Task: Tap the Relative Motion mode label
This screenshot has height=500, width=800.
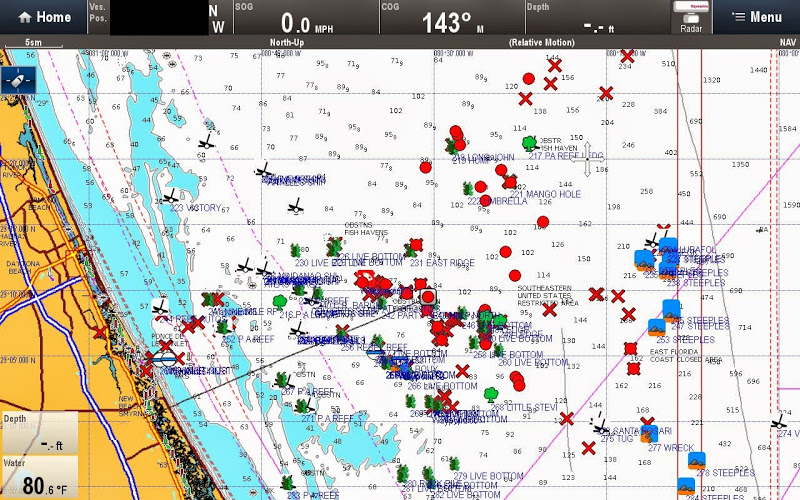Action: pyautogui.click(x=542, y=42)
